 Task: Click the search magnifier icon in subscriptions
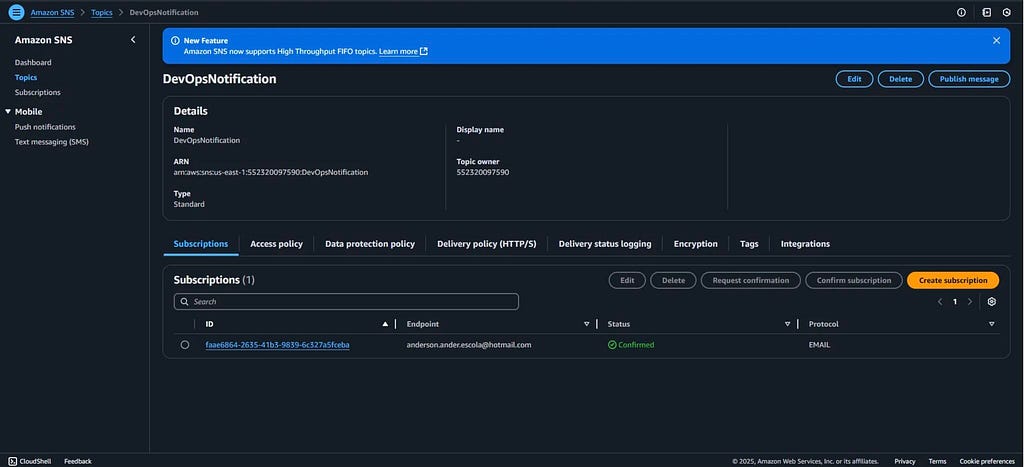(x=184, y=302)
